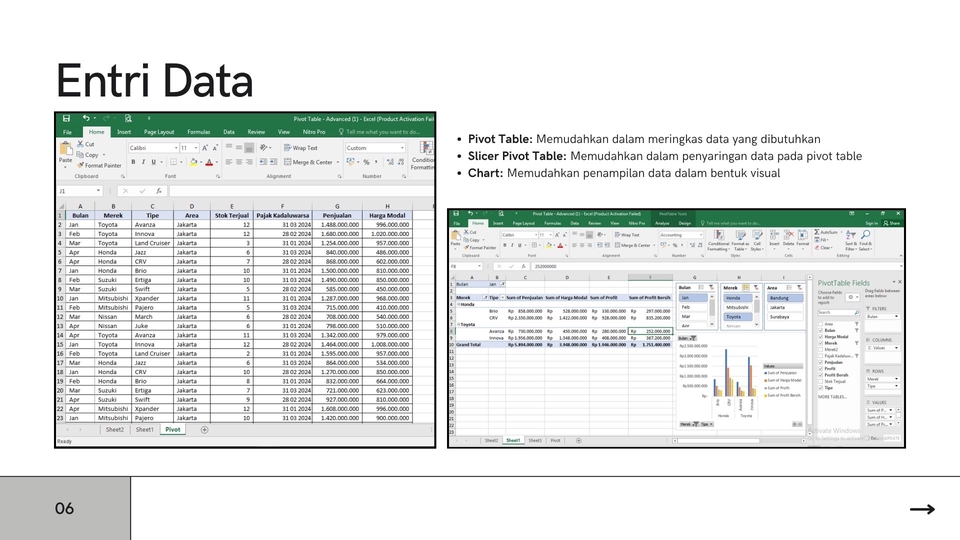Screen dimensions: 960x540
Task: Click Share button in right Excel
Action: pos(891,223)
